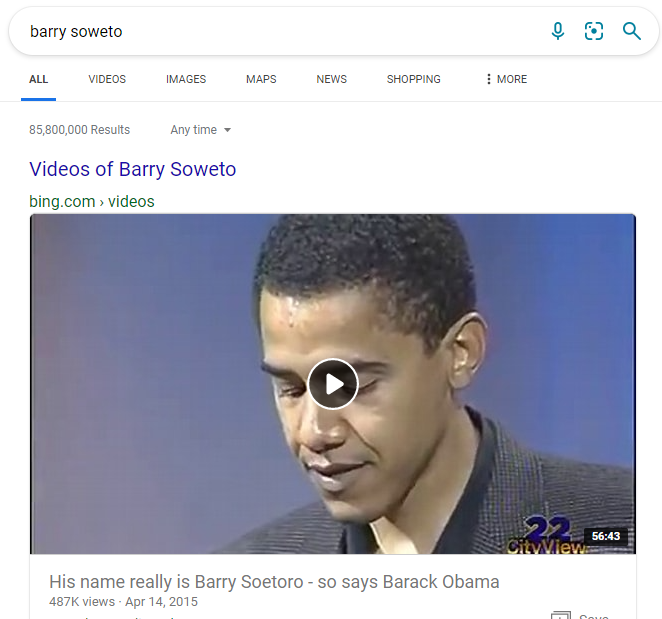Open visual search camera icon

(x=594, y=31)
